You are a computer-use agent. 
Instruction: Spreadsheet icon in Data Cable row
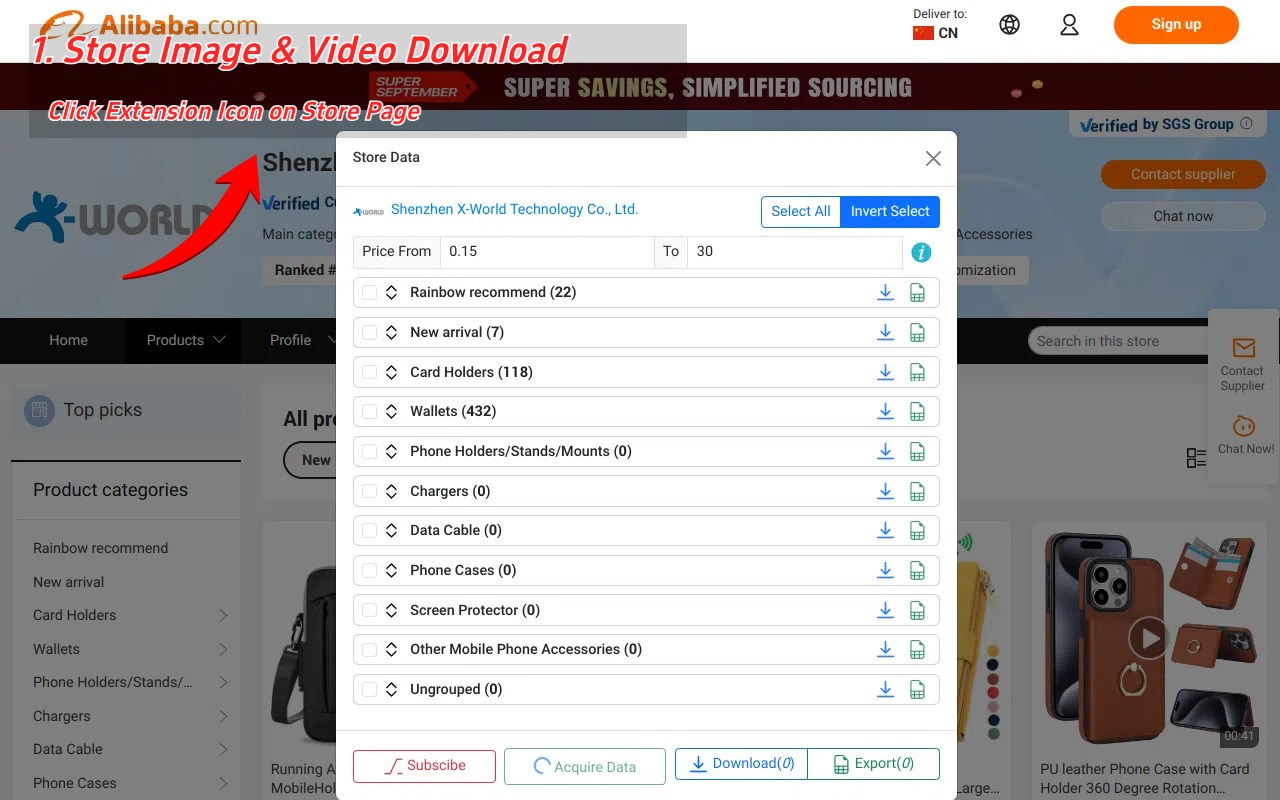coord(917,530)
